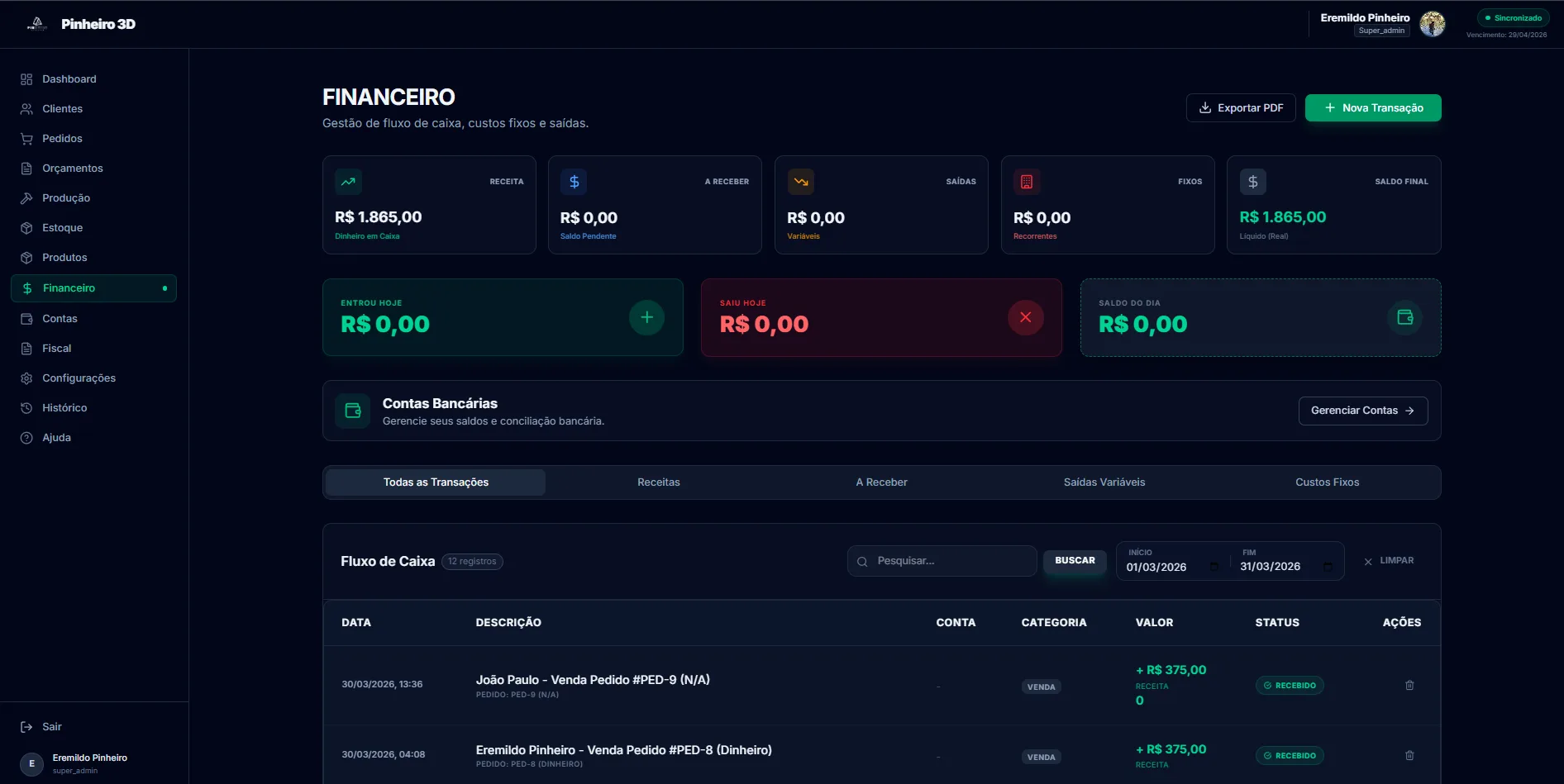The width and height of the screenshot is (1564, 784).
Task: Click the red X icon in Saiu Hoje card
Action: point(1025,317)
